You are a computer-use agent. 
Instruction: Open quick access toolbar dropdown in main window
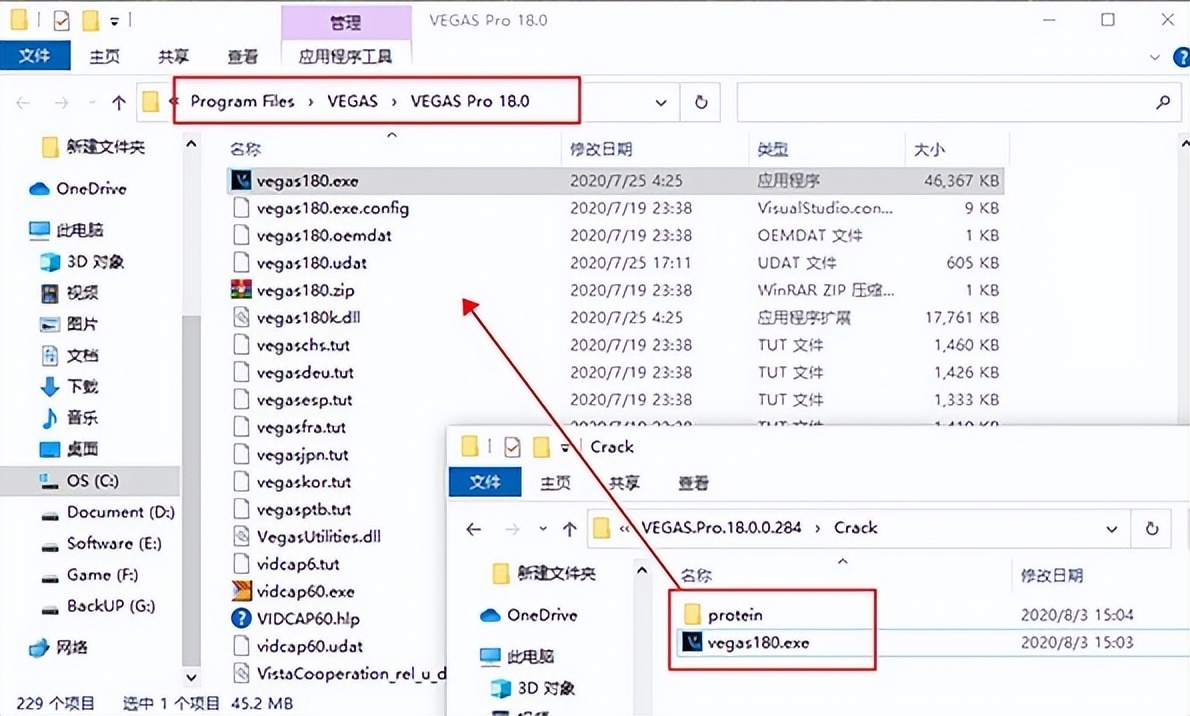[115, 21]
